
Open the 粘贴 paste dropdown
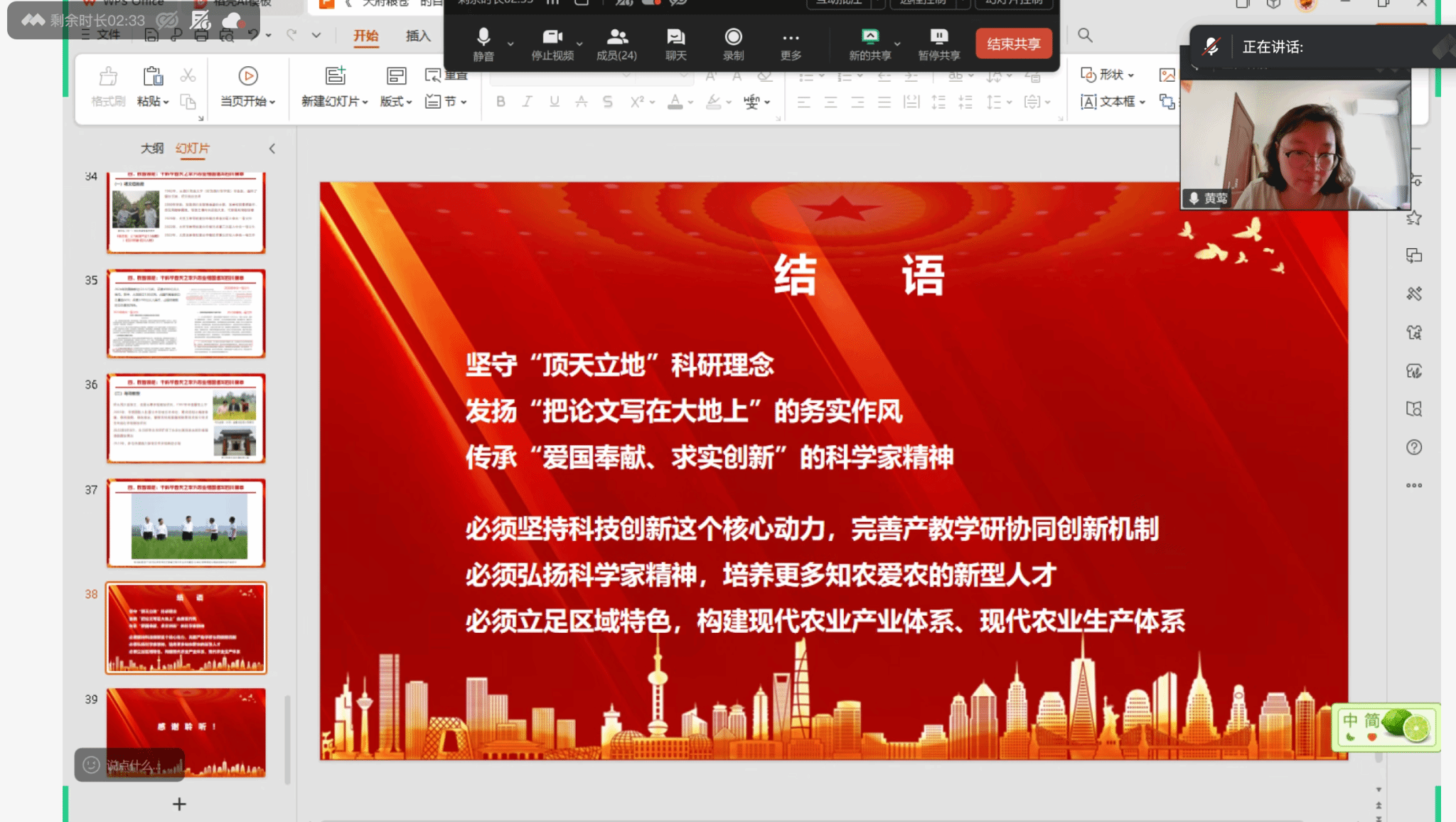(153, 102)
